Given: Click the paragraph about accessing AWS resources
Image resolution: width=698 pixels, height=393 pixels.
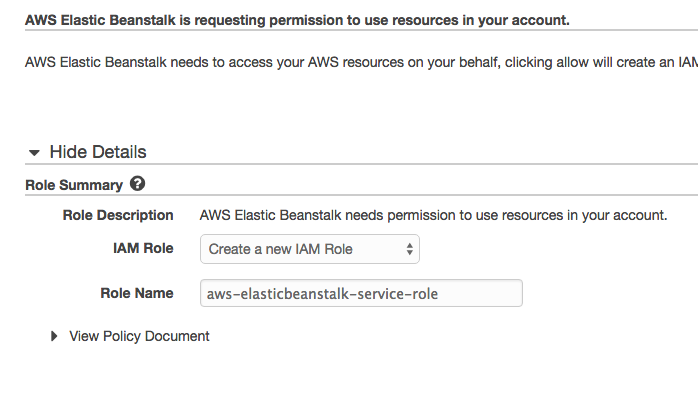Looking at the screenshot, I should coord(361,62).
